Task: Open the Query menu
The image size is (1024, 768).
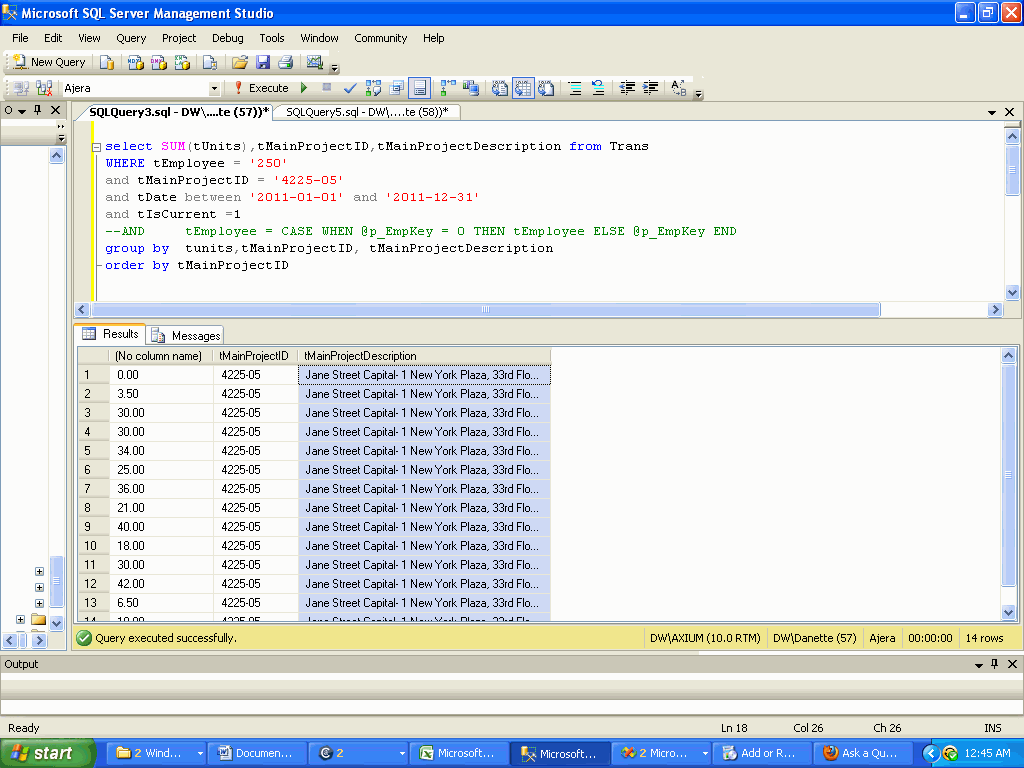Action: point(130,38)
